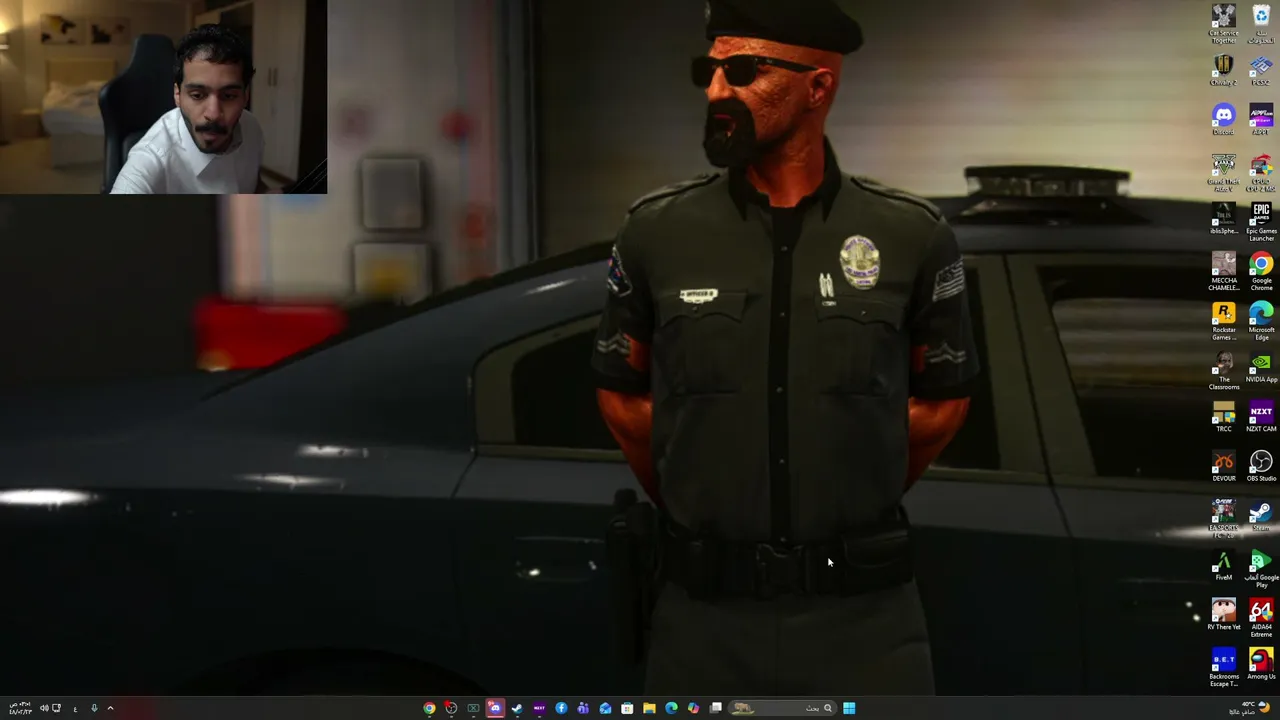Open the TRCC desktop shortcut

click(x=1223, y=417)
